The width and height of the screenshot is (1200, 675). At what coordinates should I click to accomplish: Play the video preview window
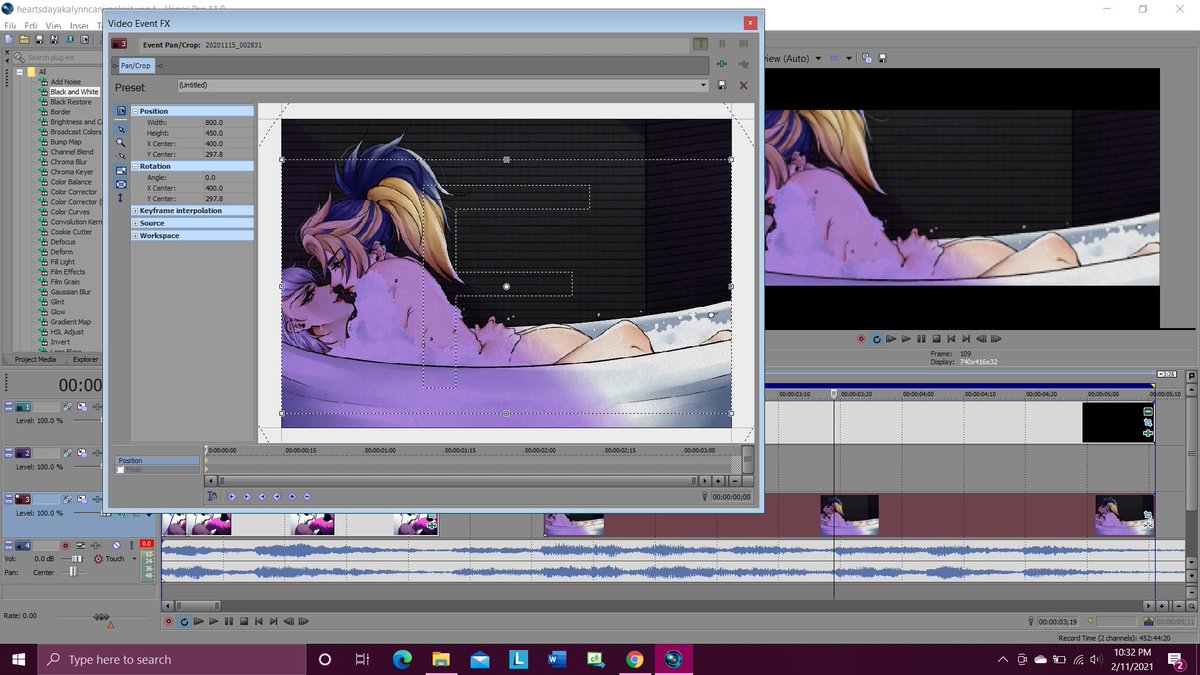pyautogui.click(x=906, y=339)
